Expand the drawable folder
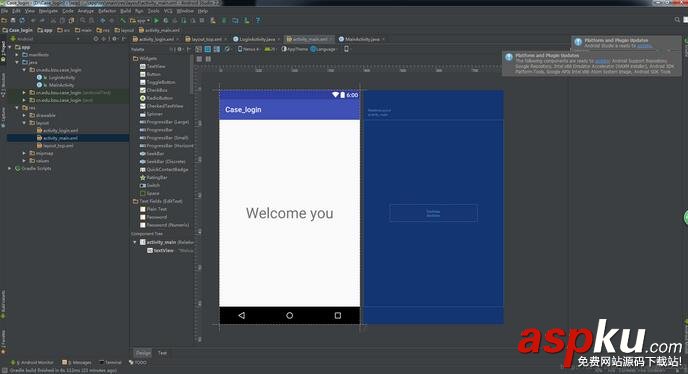This screenshot has height=374, width=688. coord(24,115)
